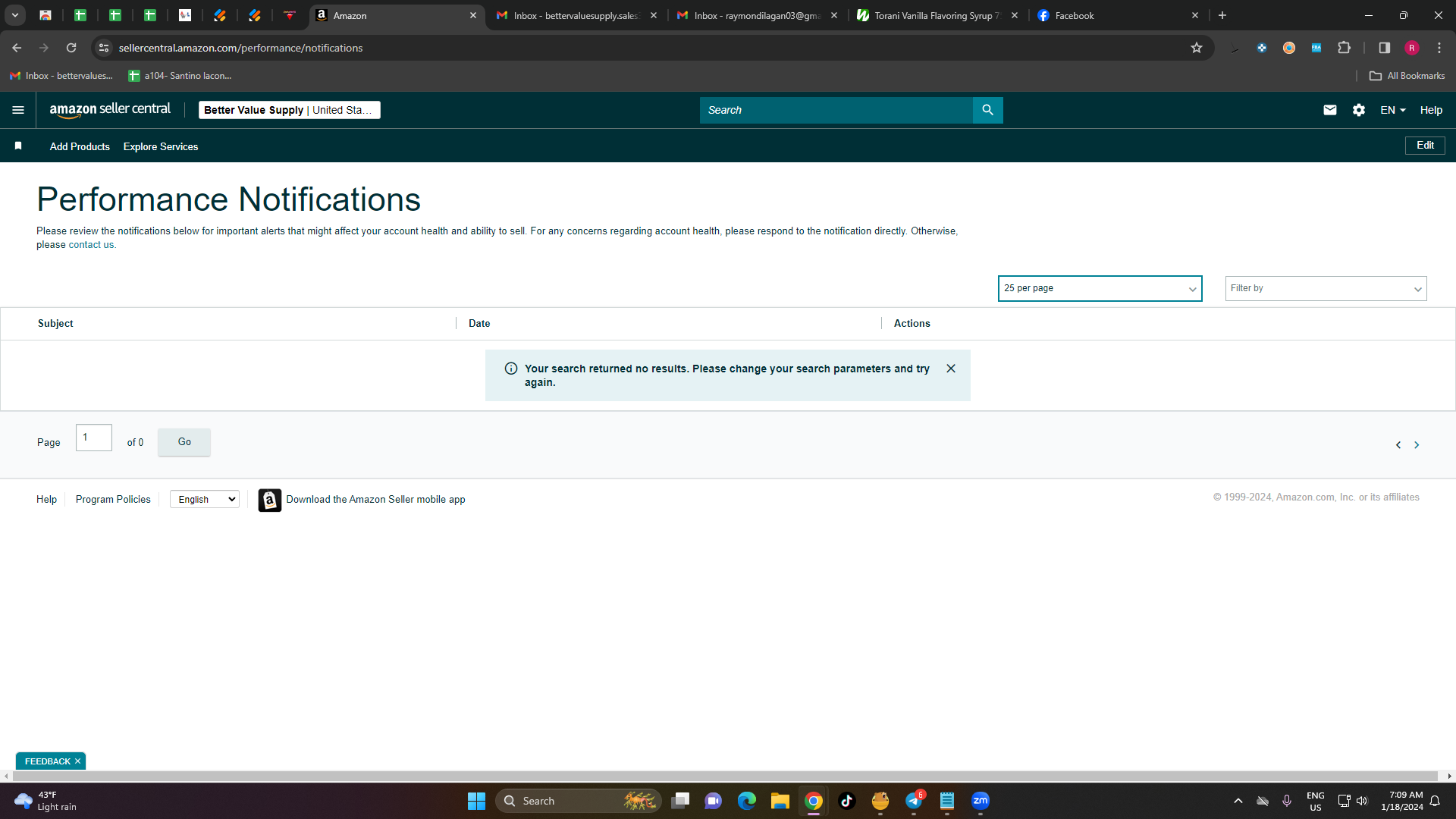Sort by the Subject column header
Image resolution: width=1456 pixels, height=819 pixels.
[55, 323]
